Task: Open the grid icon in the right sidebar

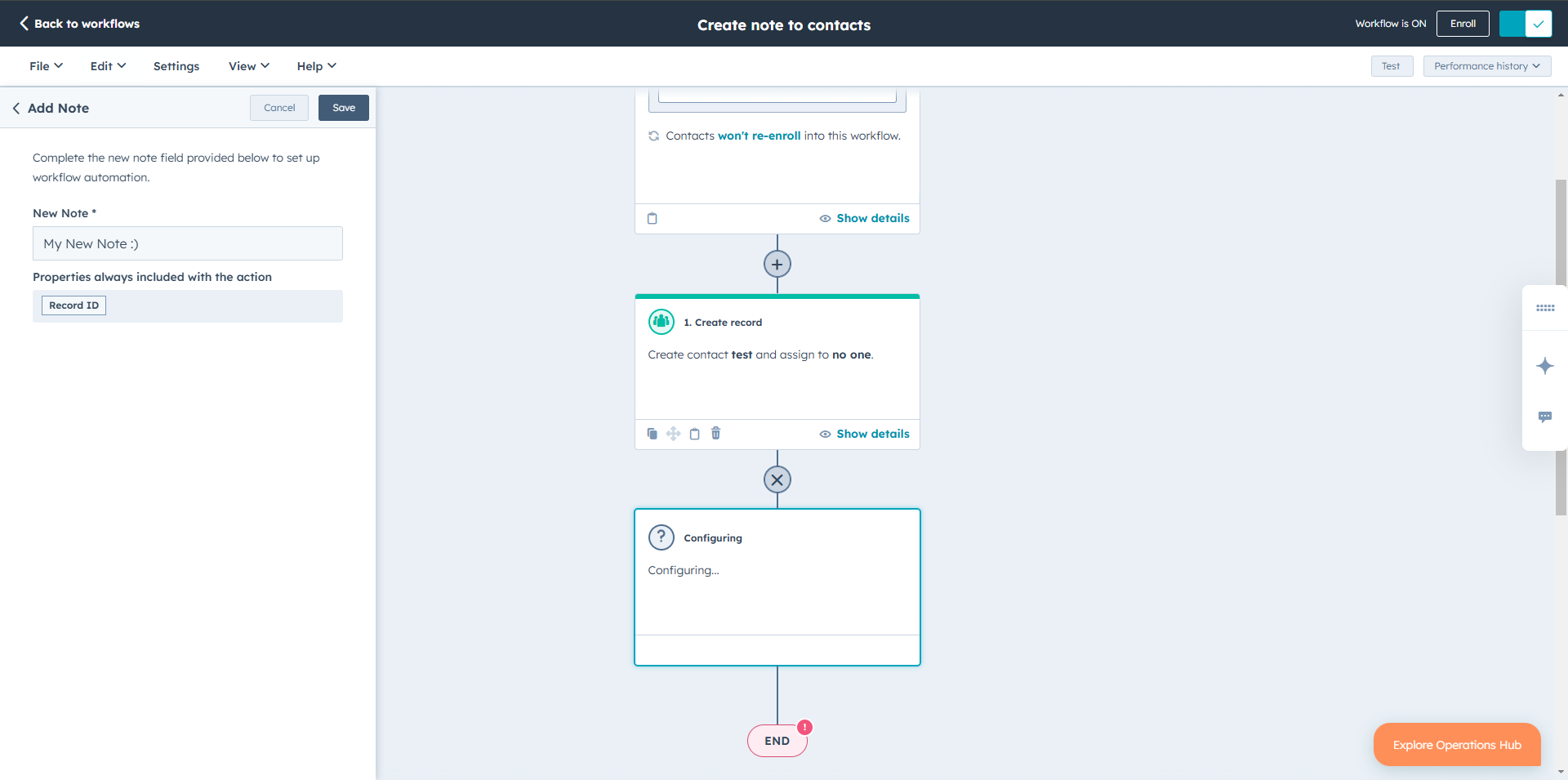Action: point(1544,308)
